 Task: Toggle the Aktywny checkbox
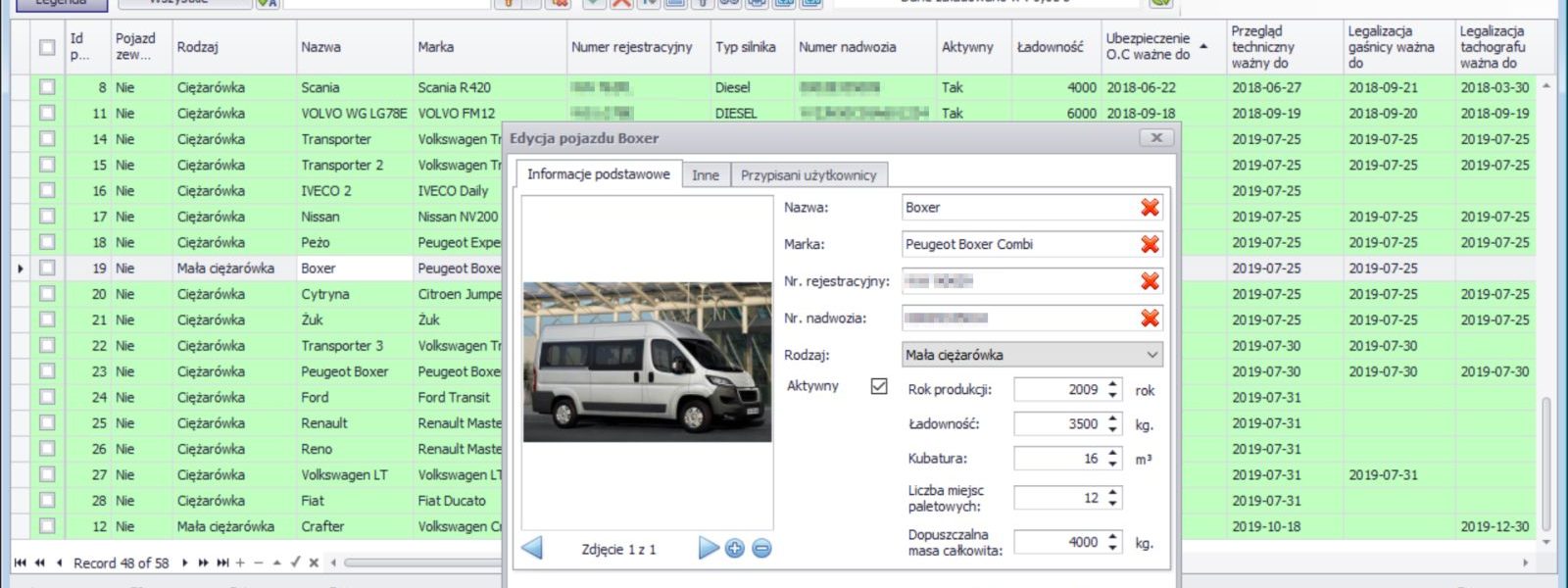click(x=879, y=386)
